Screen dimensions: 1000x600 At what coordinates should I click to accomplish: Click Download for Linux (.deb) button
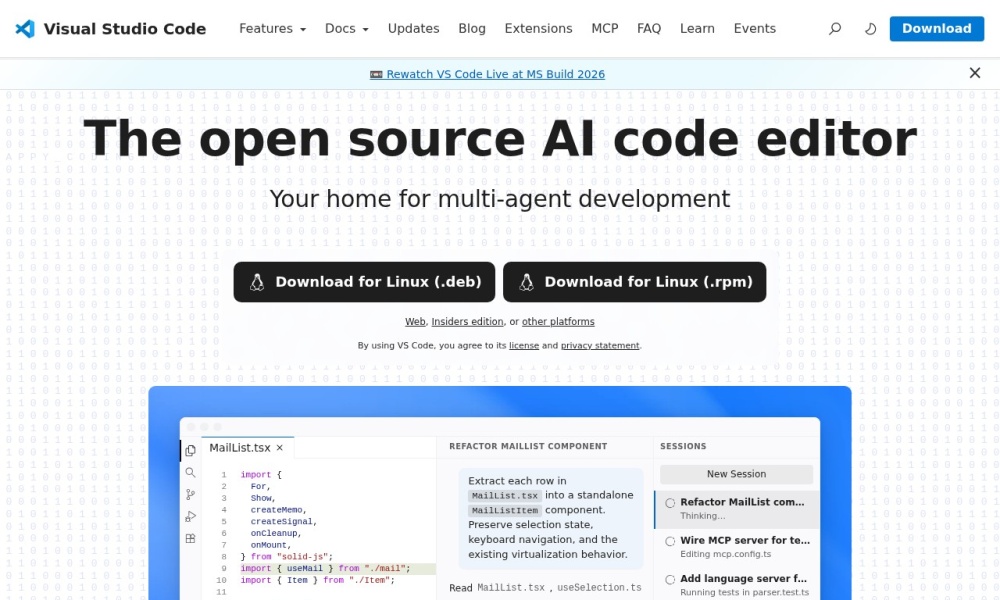pos(364,282)
